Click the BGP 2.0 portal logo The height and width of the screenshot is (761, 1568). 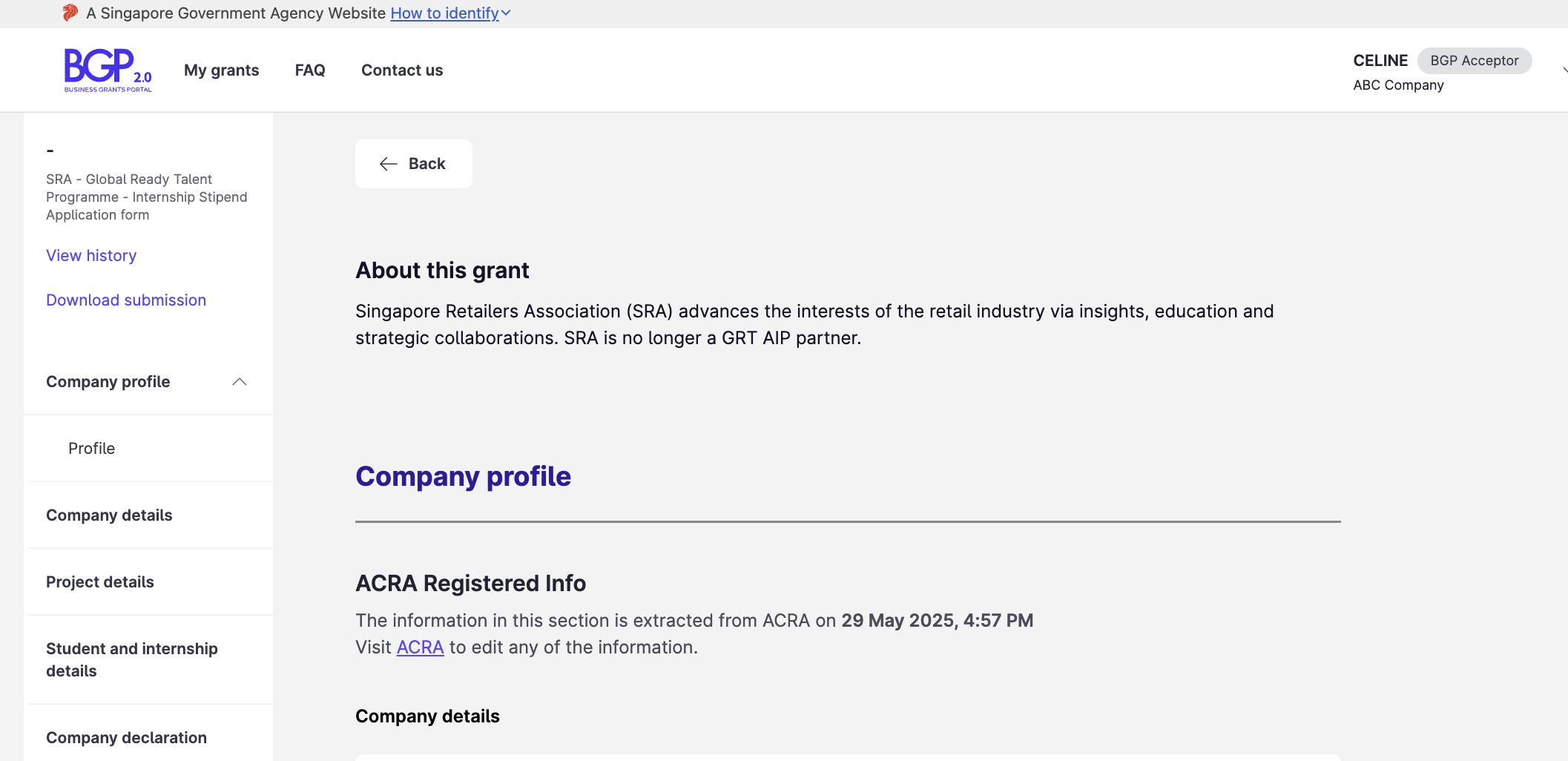108,70
